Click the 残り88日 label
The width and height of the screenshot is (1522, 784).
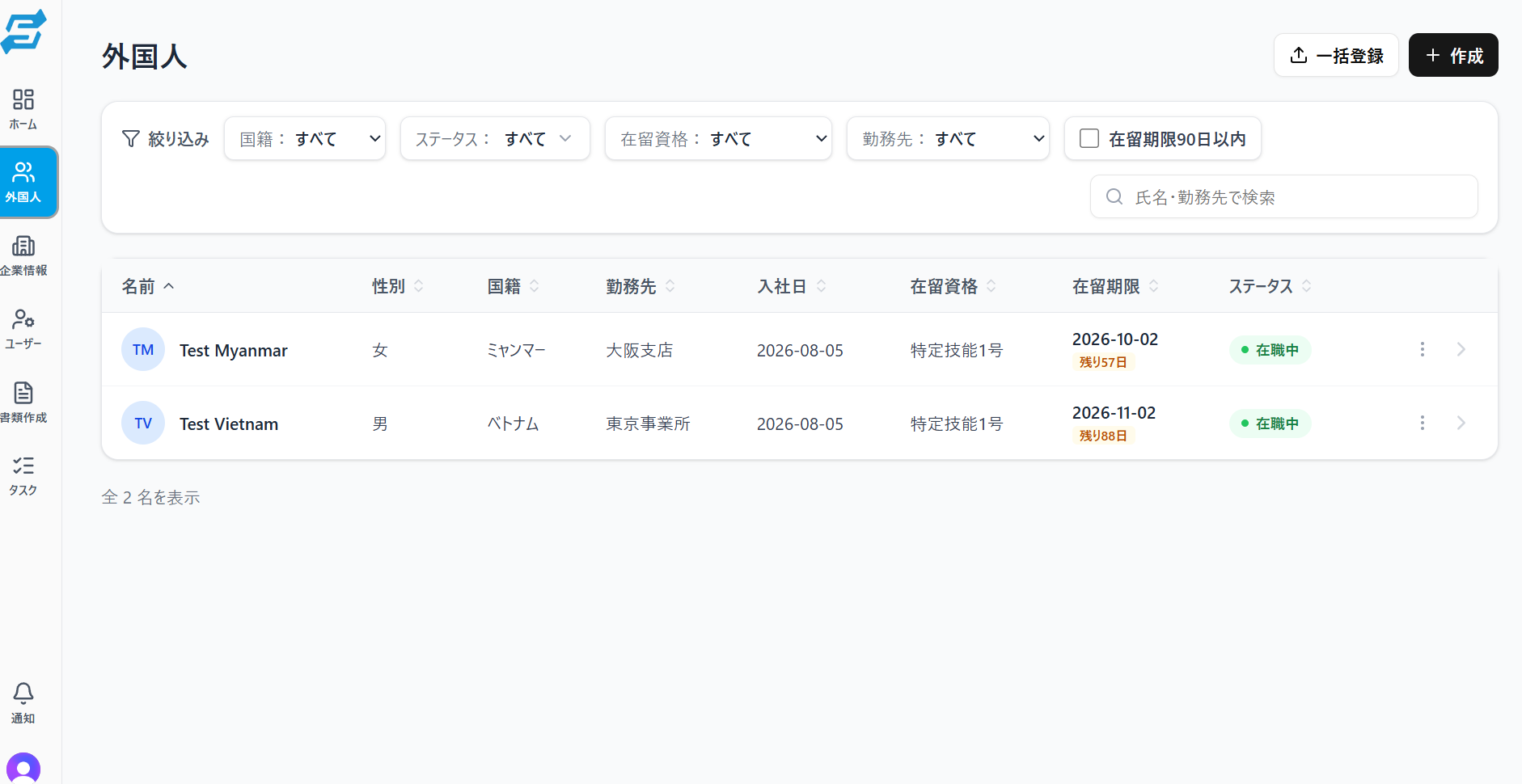pos(1103,436)
